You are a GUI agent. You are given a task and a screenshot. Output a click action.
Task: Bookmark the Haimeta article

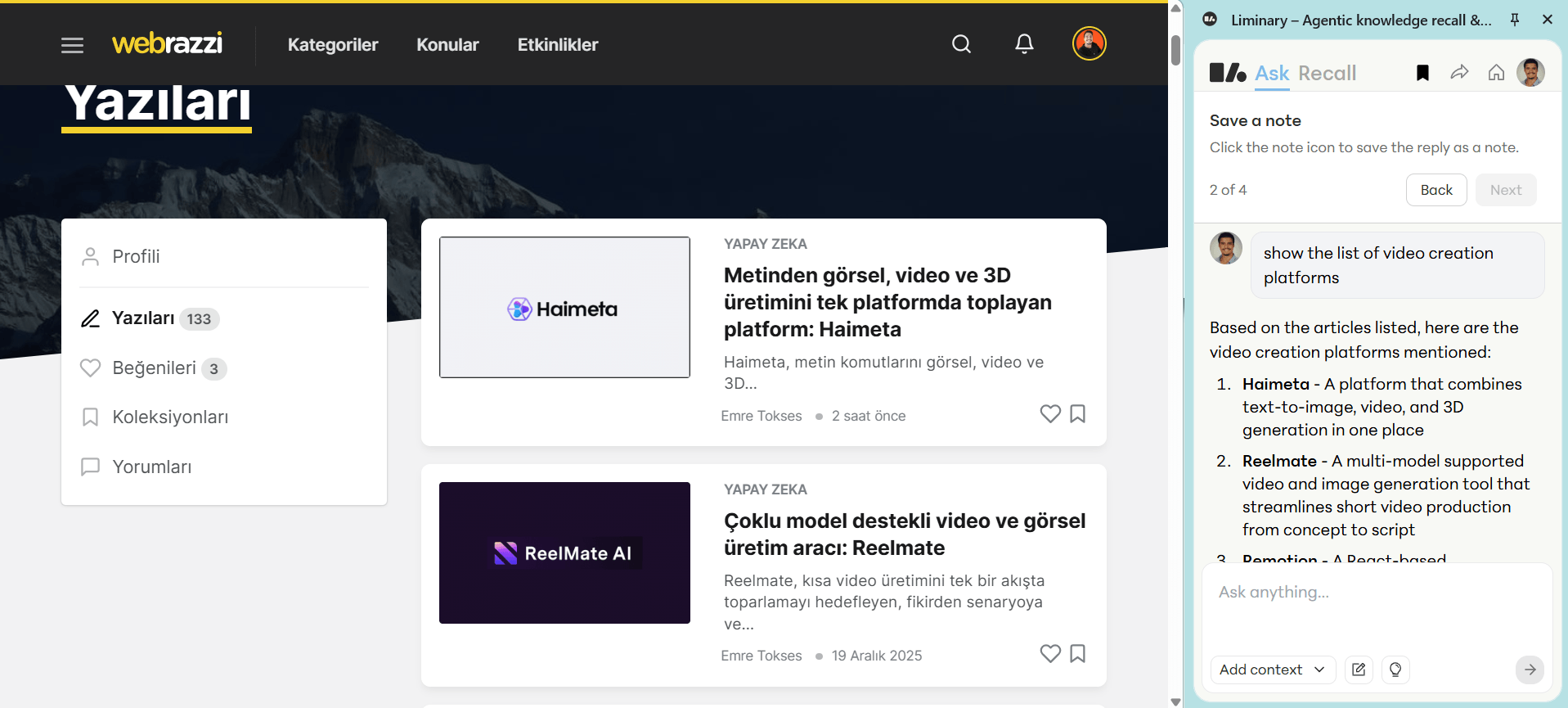(1078, 414)
